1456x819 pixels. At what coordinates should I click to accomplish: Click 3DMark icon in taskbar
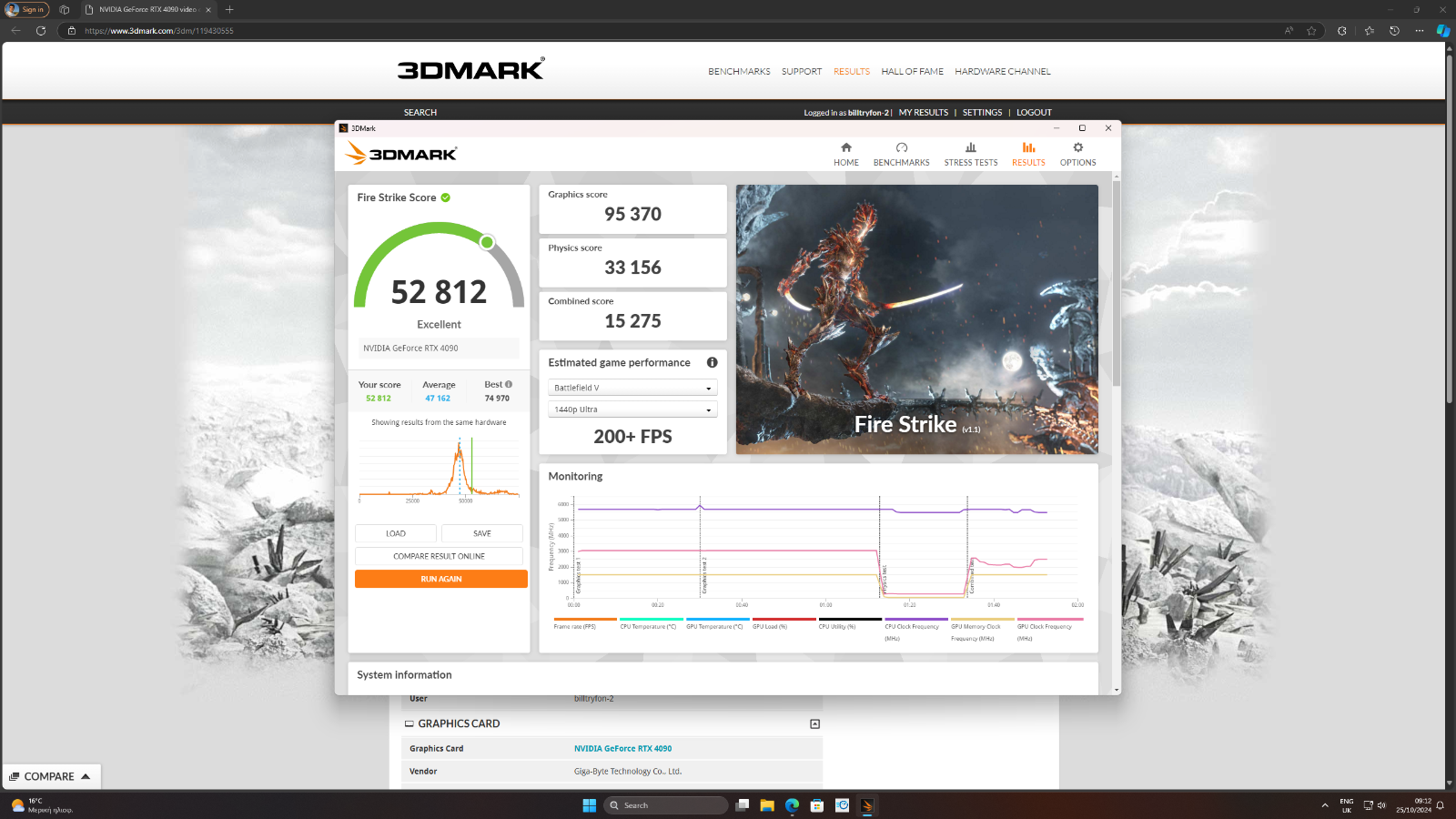pos(866,805)
